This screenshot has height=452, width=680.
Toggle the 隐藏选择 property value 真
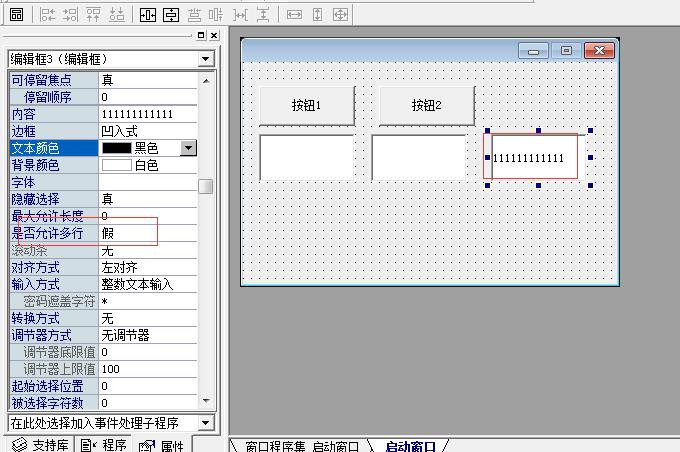click(x=148, y=199)
